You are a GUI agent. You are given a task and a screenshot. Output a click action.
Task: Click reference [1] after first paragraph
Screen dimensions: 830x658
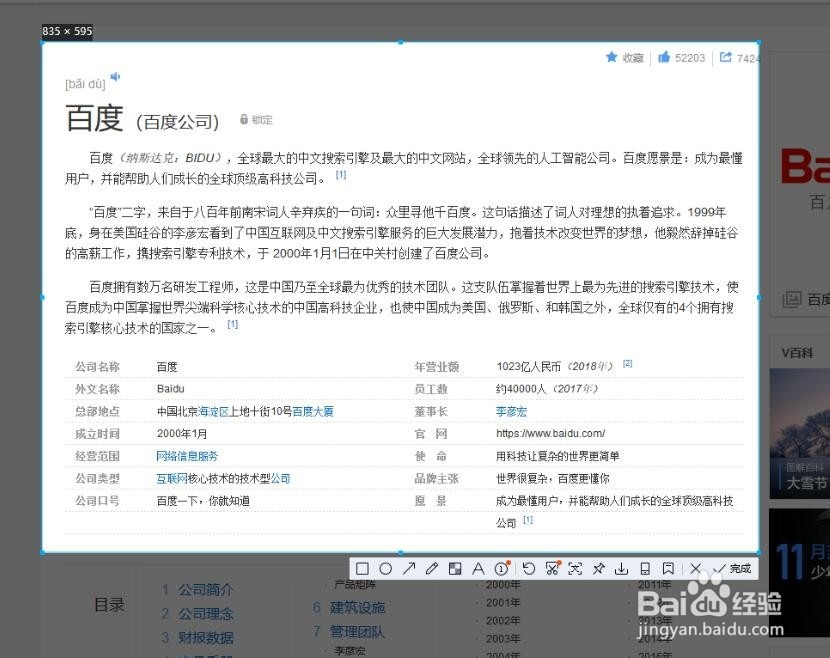pos(341,175)
